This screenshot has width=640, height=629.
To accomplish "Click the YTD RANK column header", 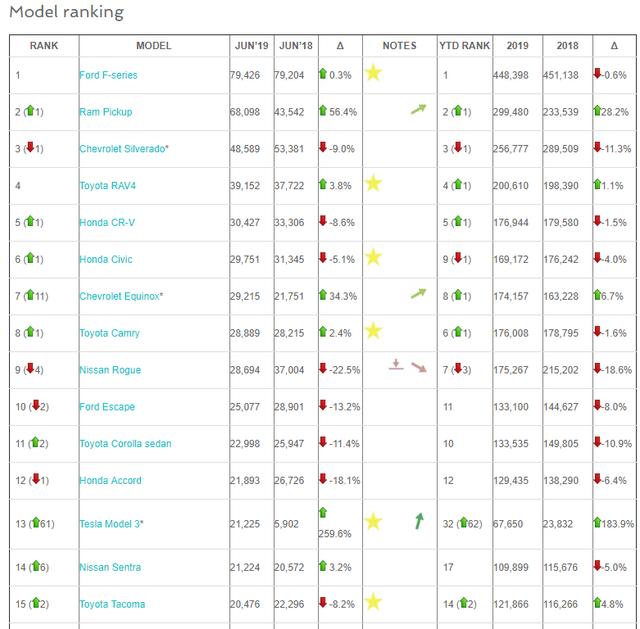I will point(464,46).
